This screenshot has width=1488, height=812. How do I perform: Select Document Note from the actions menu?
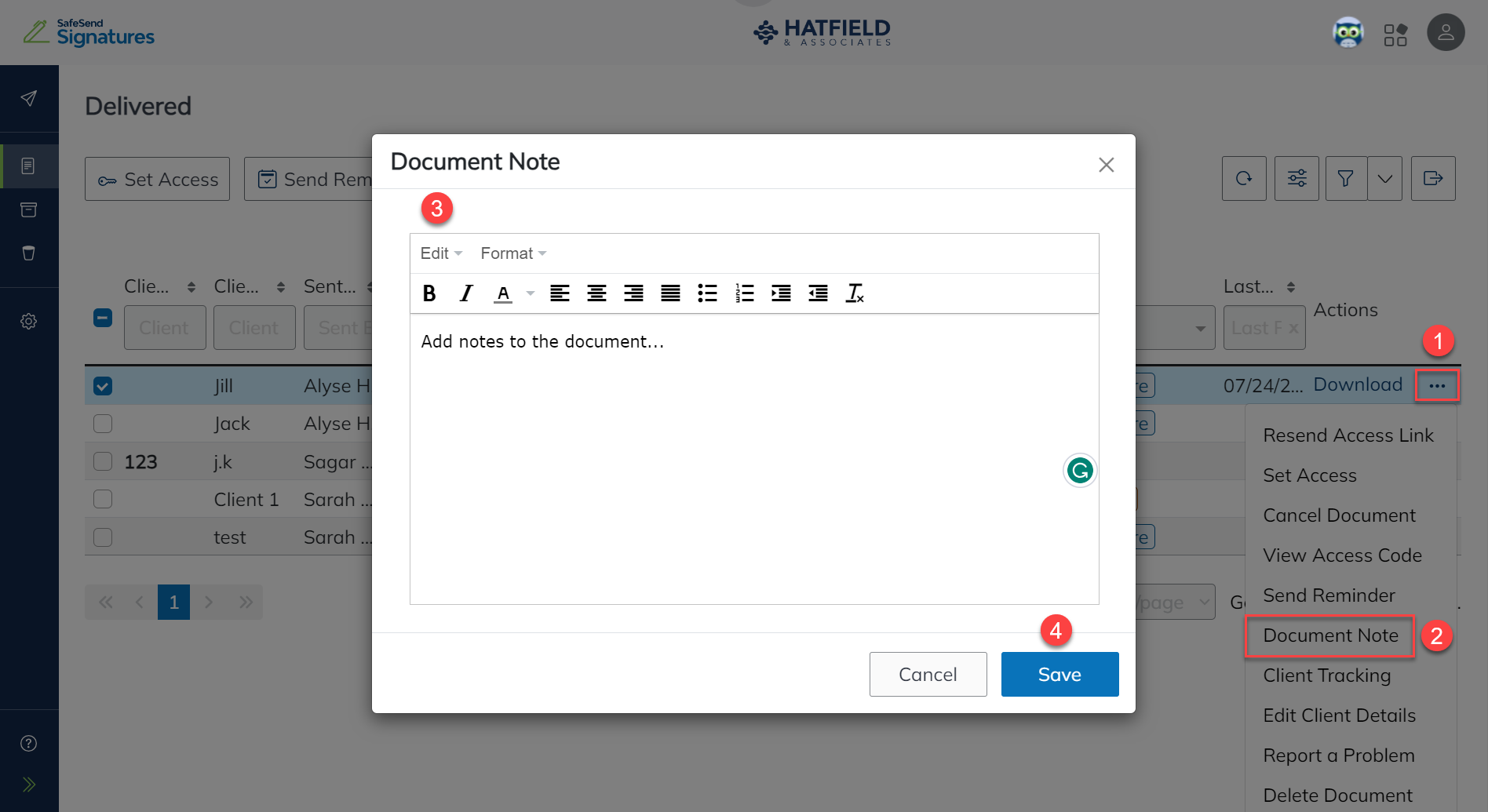(x=1329, y=635)
